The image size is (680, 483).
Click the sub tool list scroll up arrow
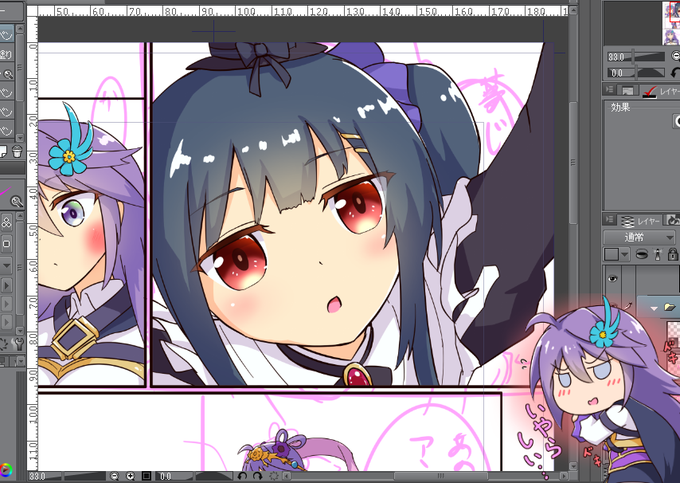click(x=20, y=30)
